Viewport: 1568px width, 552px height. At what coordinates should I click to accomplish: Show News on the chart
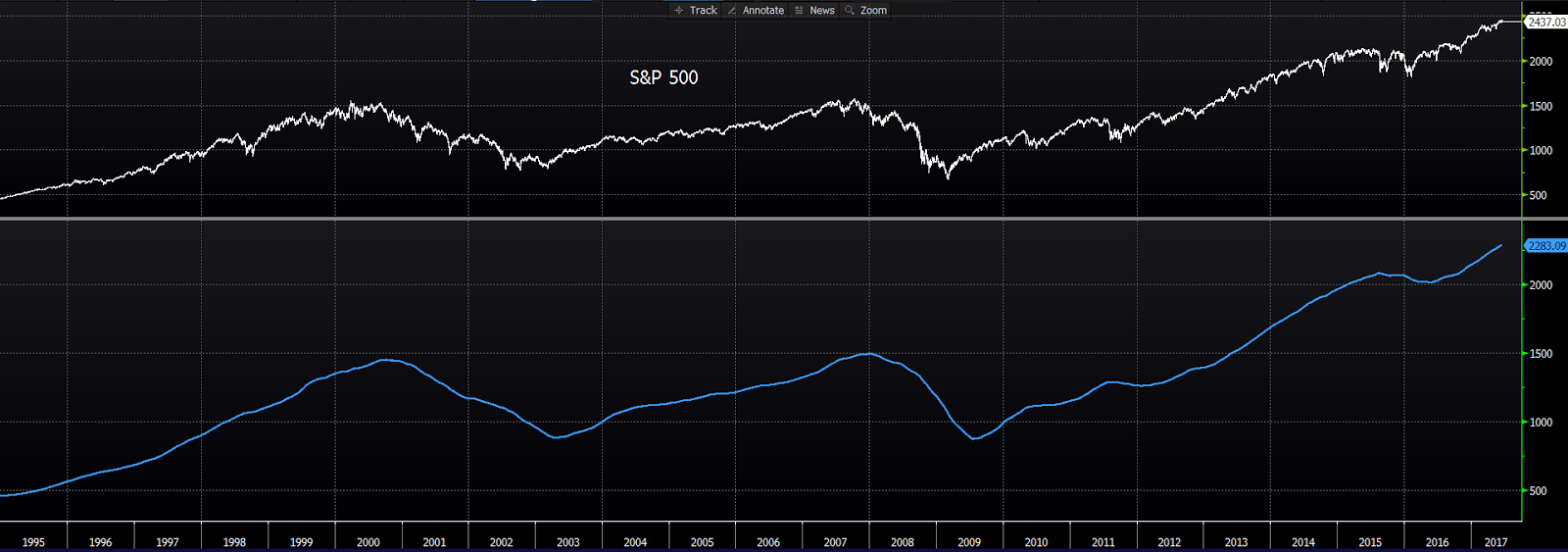pyautogui.click(x=815, y=10)
